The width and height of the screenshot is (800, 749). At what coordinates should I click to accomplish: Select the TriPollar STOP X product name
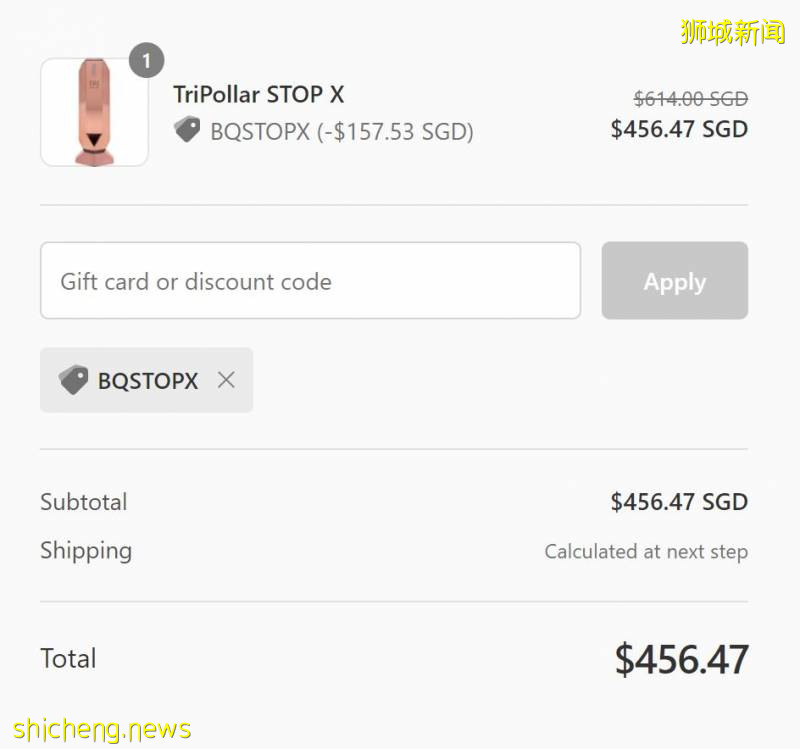(258, 95)
